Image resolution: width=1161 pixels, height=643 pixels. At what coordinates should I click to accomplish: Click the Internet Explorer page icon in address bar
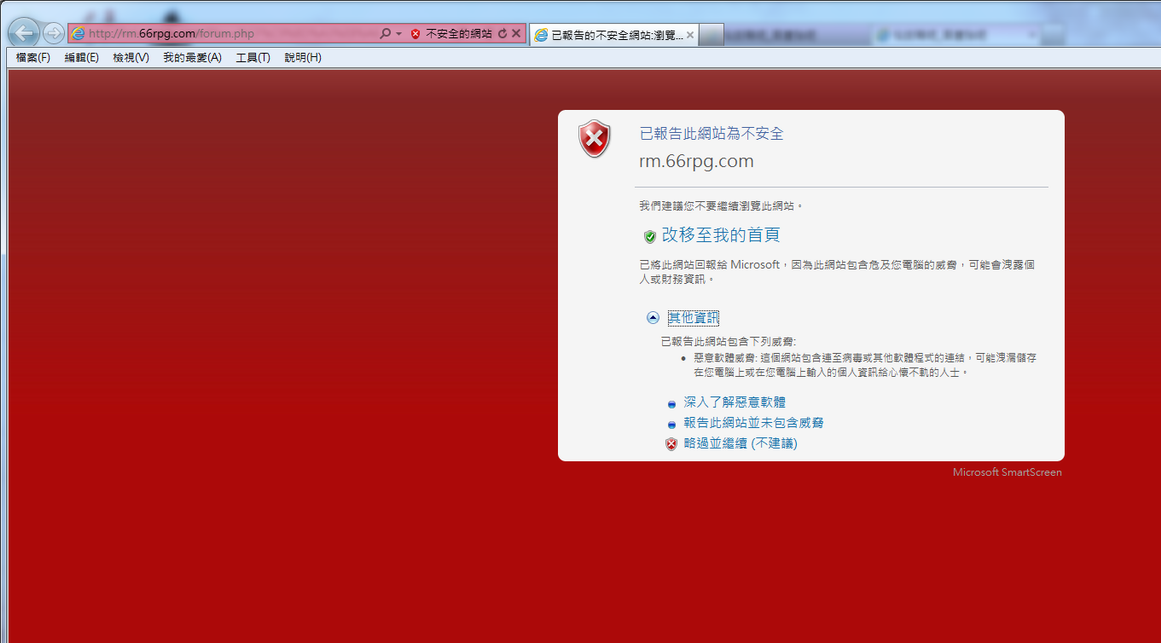pos(78,33)
